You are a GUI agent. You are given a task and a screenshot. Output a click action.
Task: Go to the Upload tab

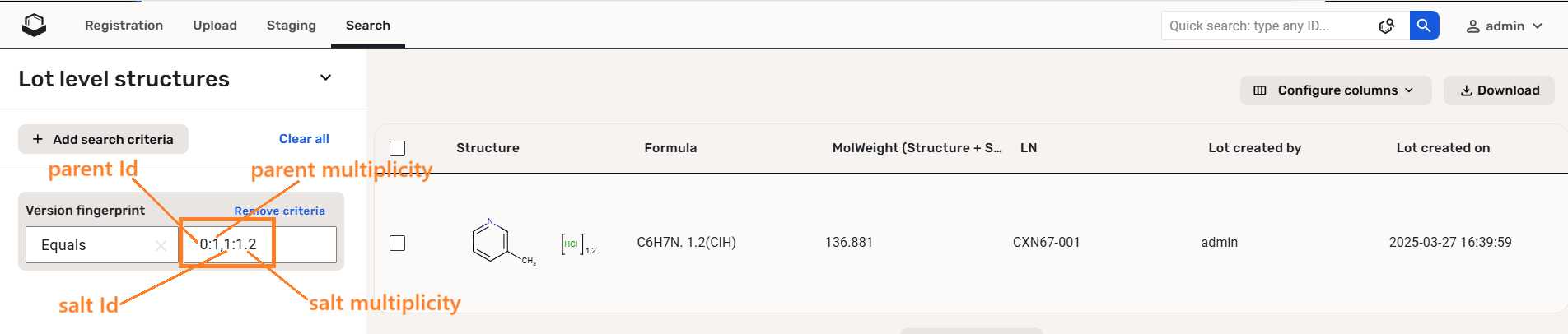pyautogui.click(x=215, y=26)
